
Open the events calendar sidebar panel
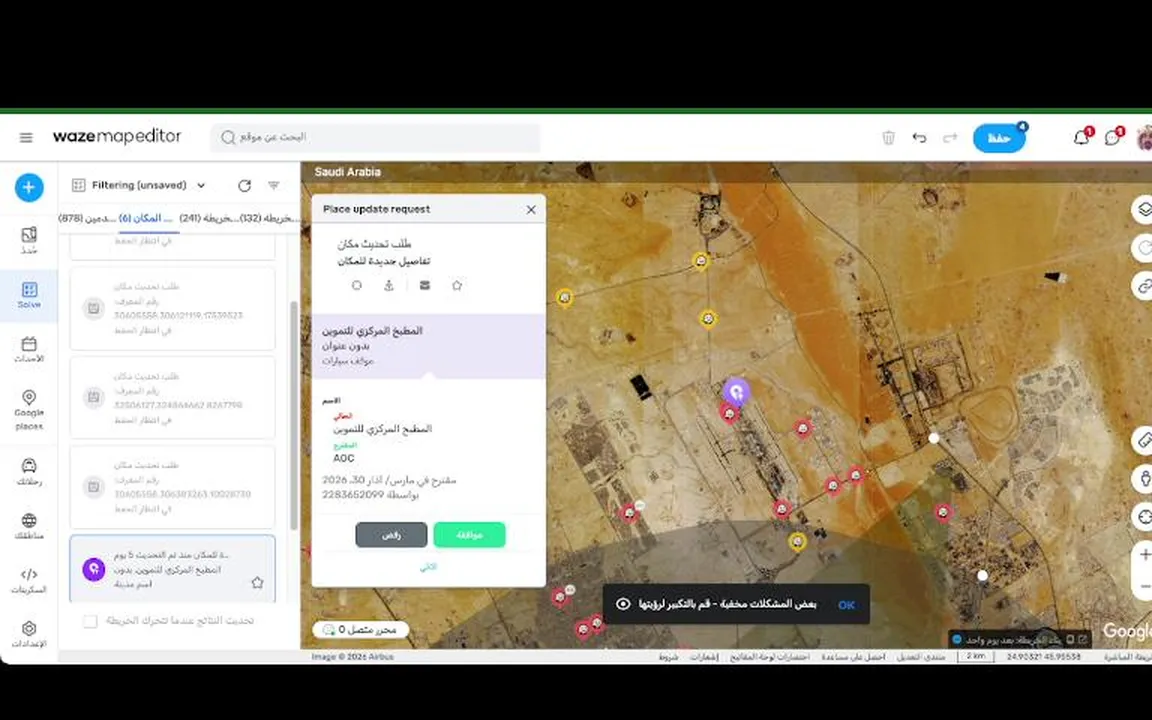coord(29,350)
